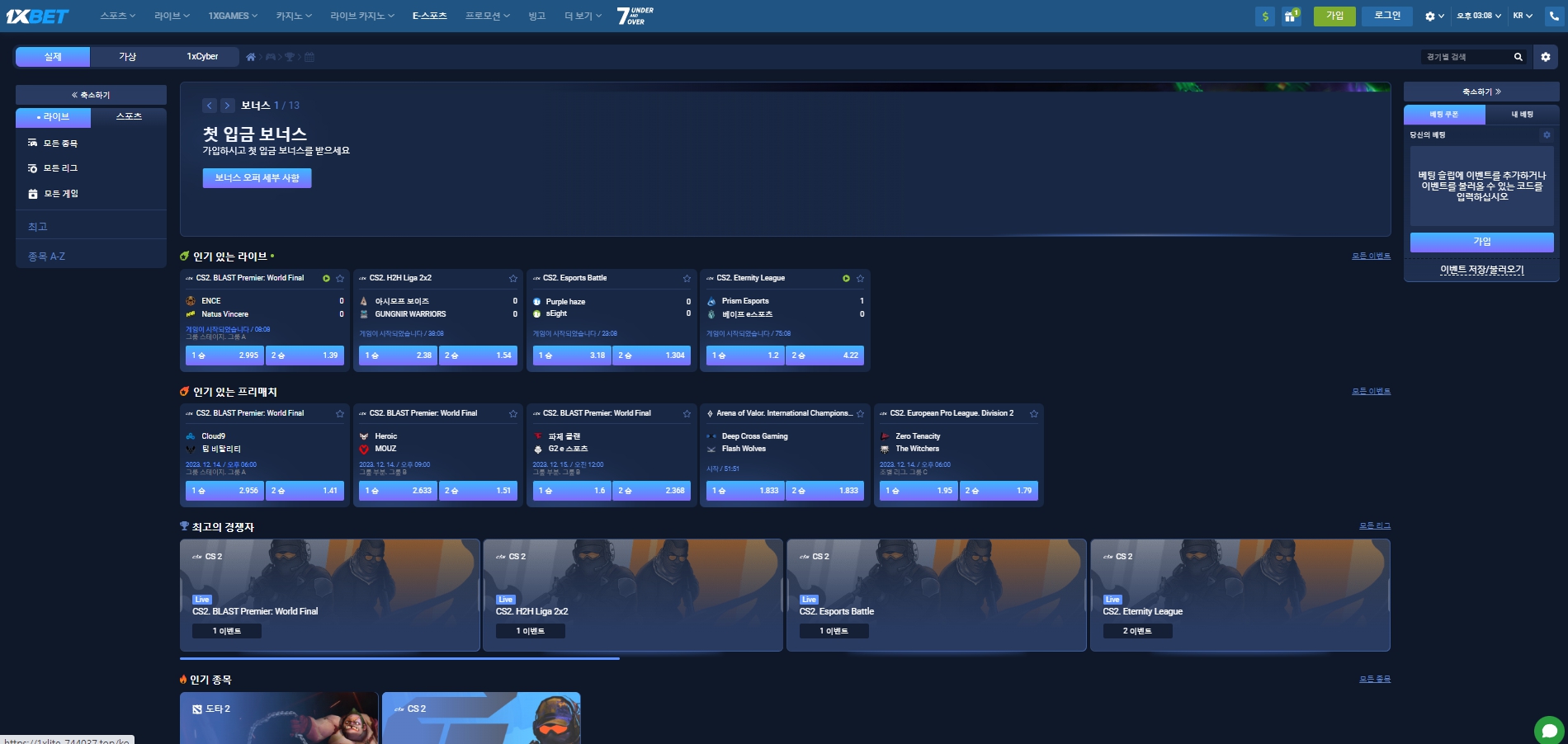The width and height of the screenshot is (1568, 744).
Task: Expand the 라이브 top menu
Action: pyautogui.click(x=172, y=16)
